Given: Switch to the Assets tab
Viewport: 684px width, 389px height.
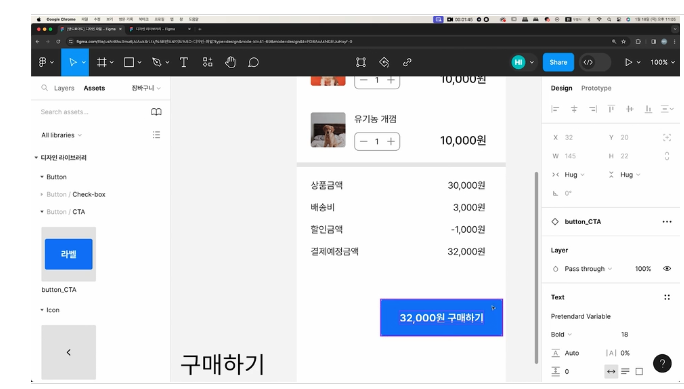Looking at the screenshot, I should tap(94, 88).
